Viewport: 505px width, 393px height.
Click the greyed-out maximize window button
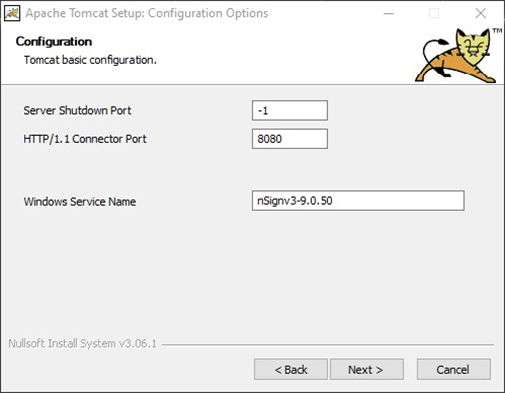coord(434,14)
